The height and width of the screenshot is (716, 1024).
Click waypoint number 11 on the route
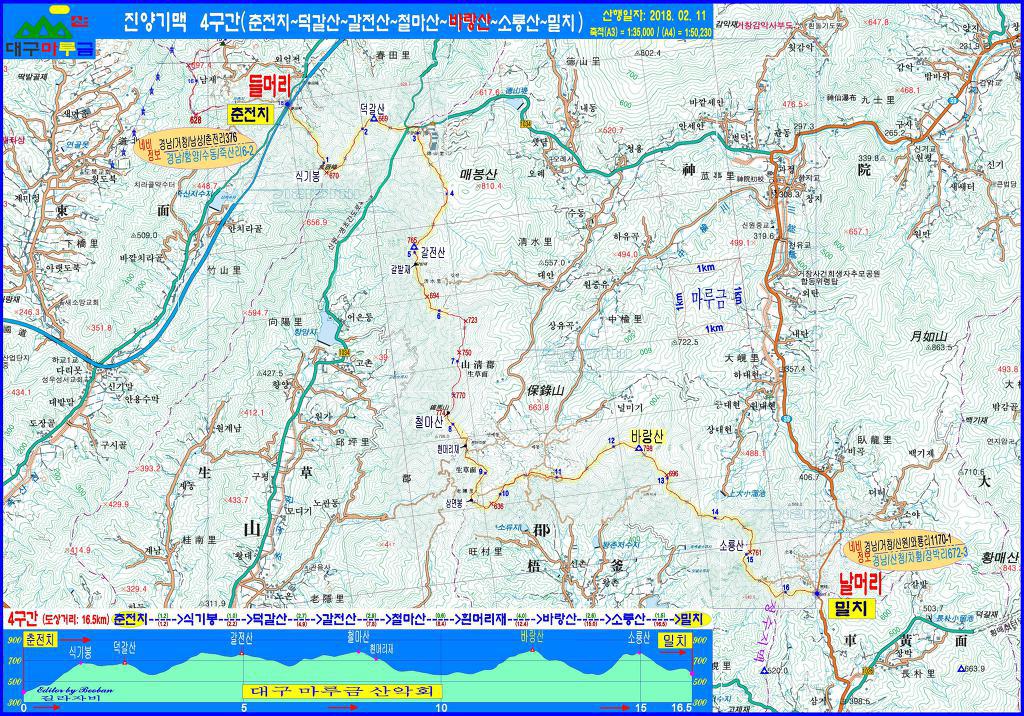[558, 472]
